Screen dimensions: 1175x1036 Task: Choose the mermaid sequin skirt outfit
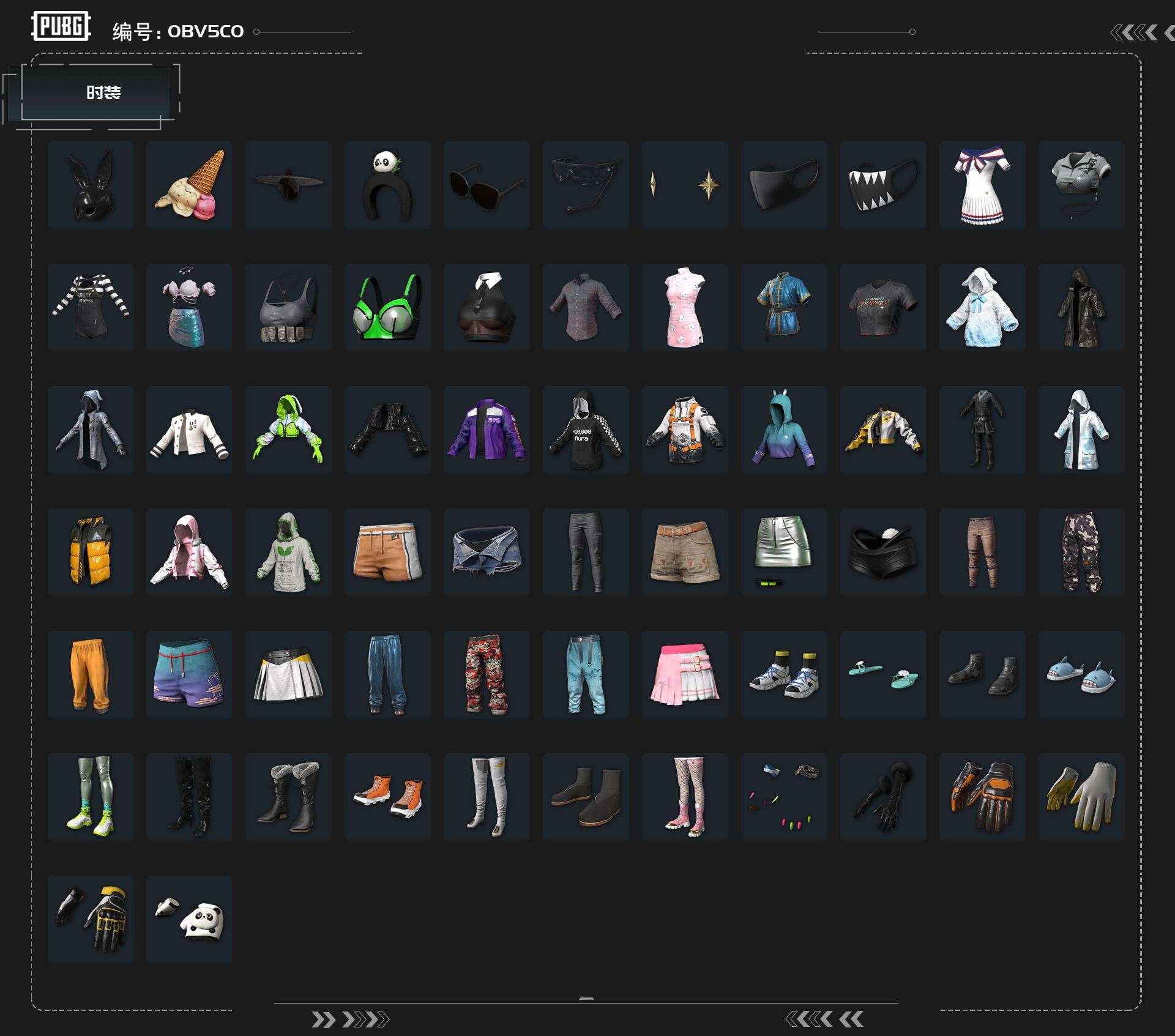point(189,307)
